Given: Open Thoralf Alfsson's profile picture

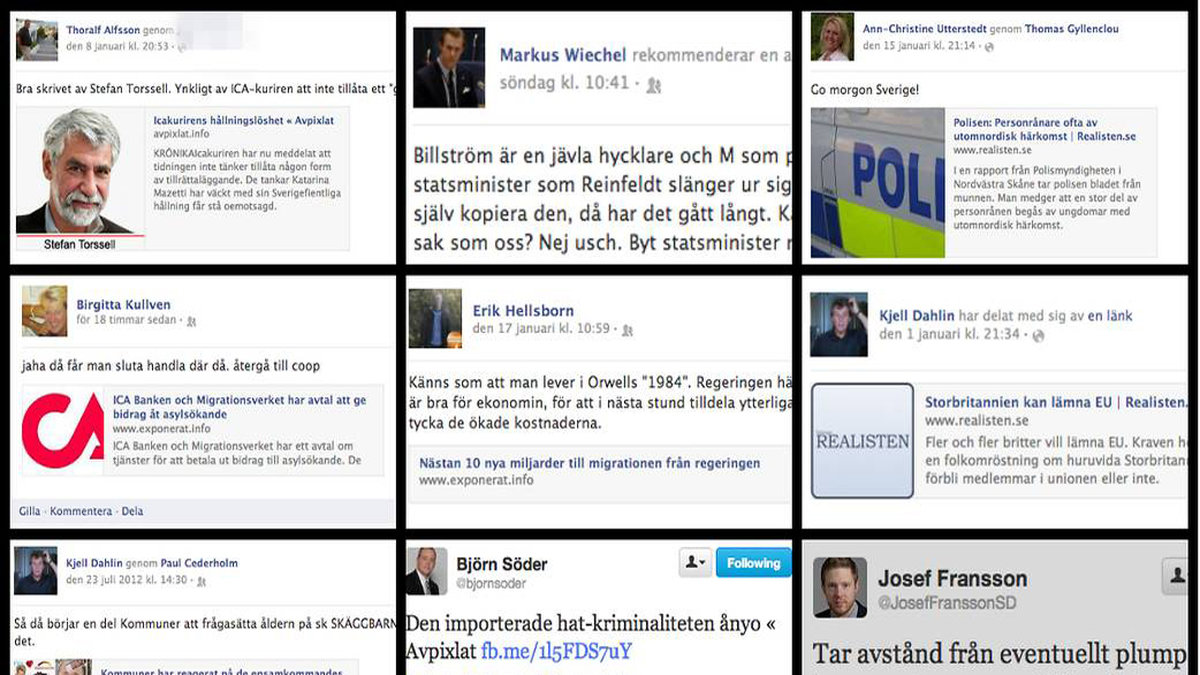Looking at the screenshot, I should coord(37,40).
